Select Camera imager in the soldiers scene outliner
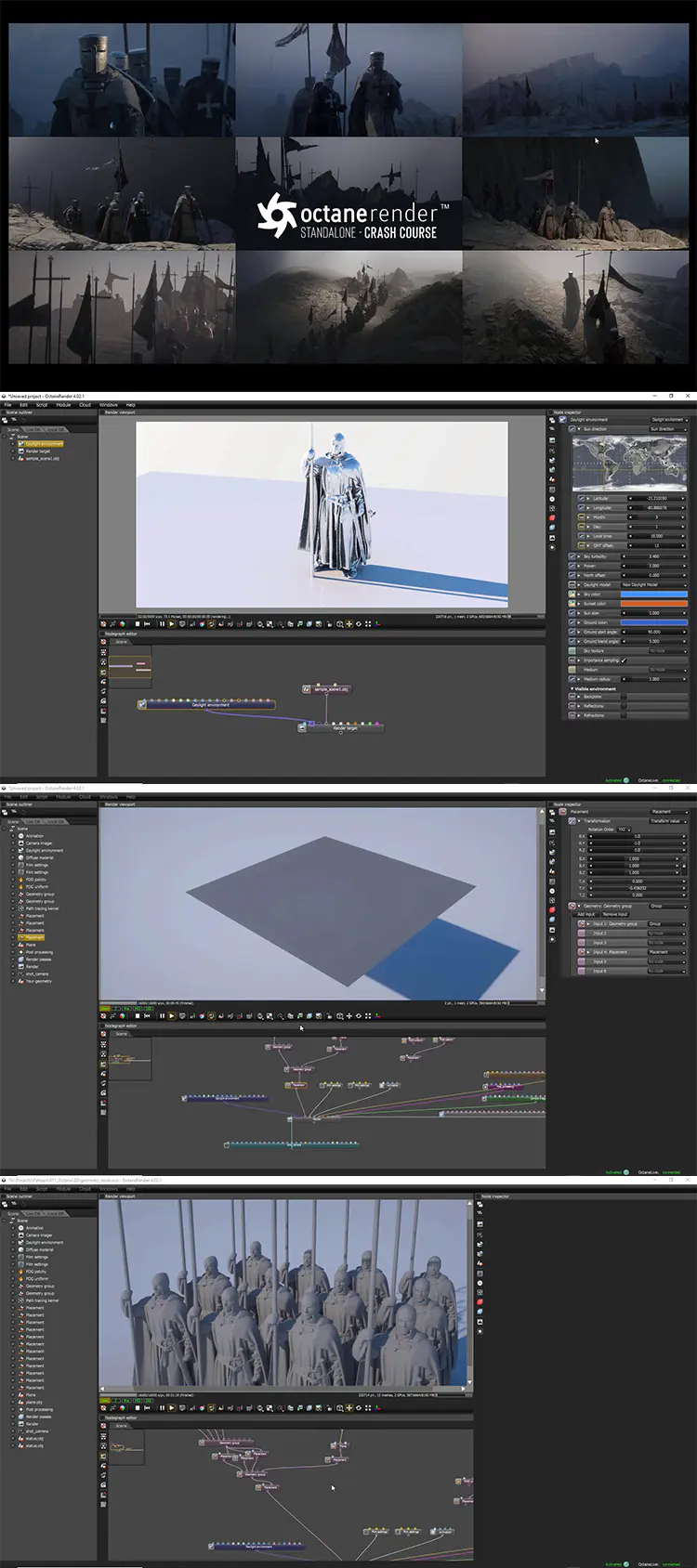The height and width of the screenshot is (1568, 697). [x=39, y=1235]
